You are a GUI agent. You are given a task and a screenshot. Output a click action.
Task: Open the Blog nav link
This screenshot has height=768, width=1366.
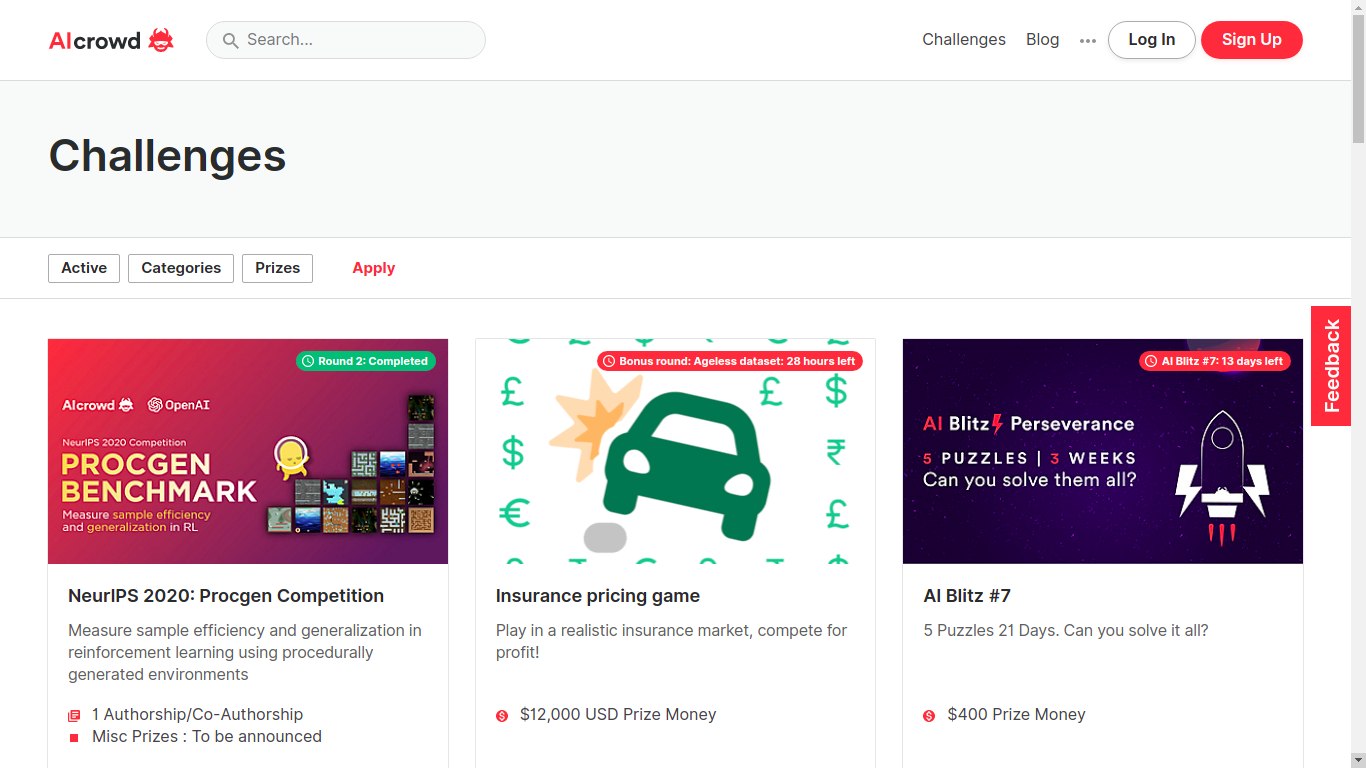(x=1042, y=40)
